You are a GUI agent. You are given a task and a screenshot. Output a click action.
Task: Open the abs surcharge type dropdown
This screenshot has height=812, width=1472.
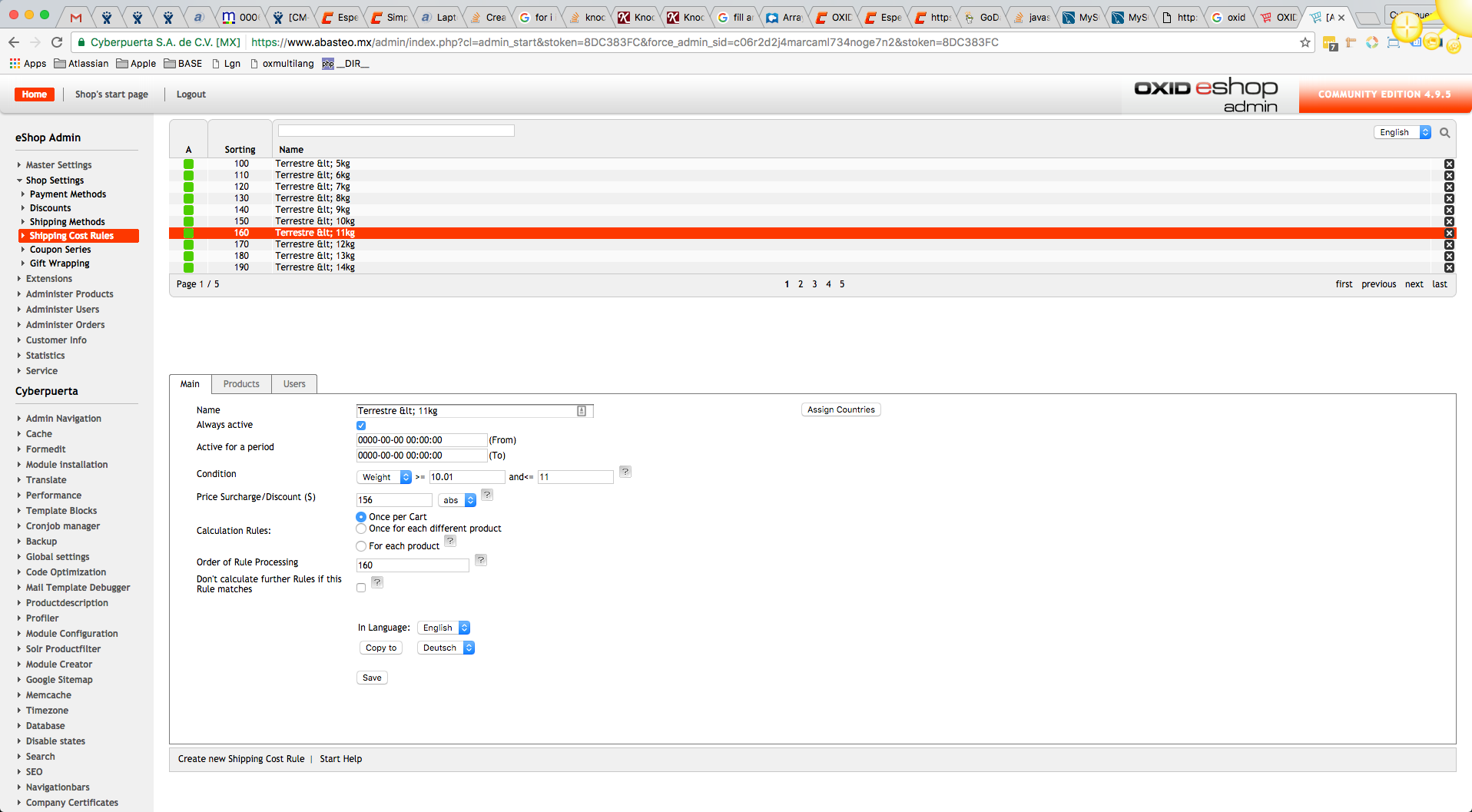pos(457,500)
